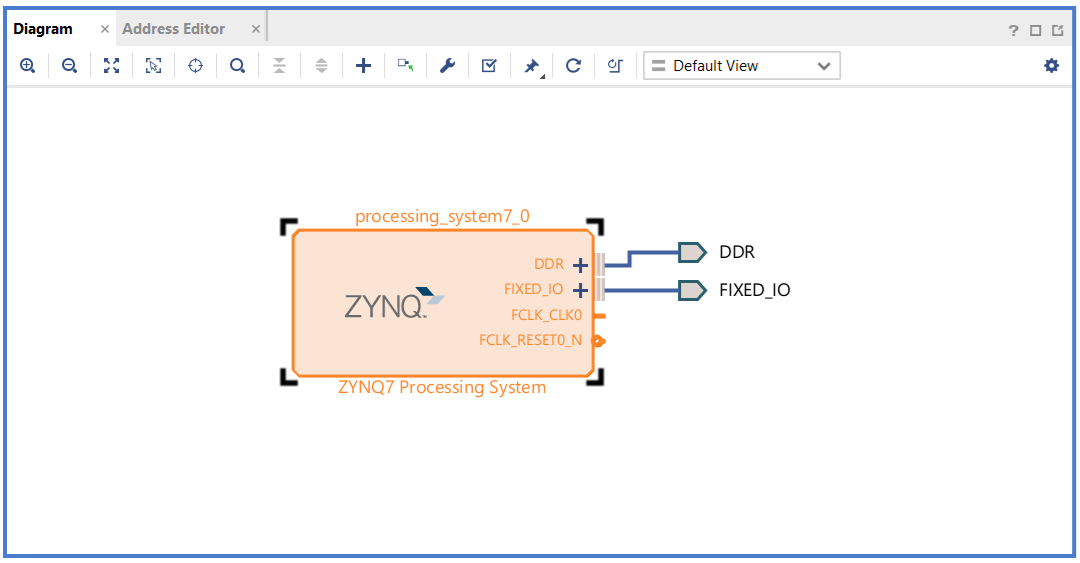The image size is (1080, 563).
Task: Open diagram settings gear icon
Action: (1051, 66)
